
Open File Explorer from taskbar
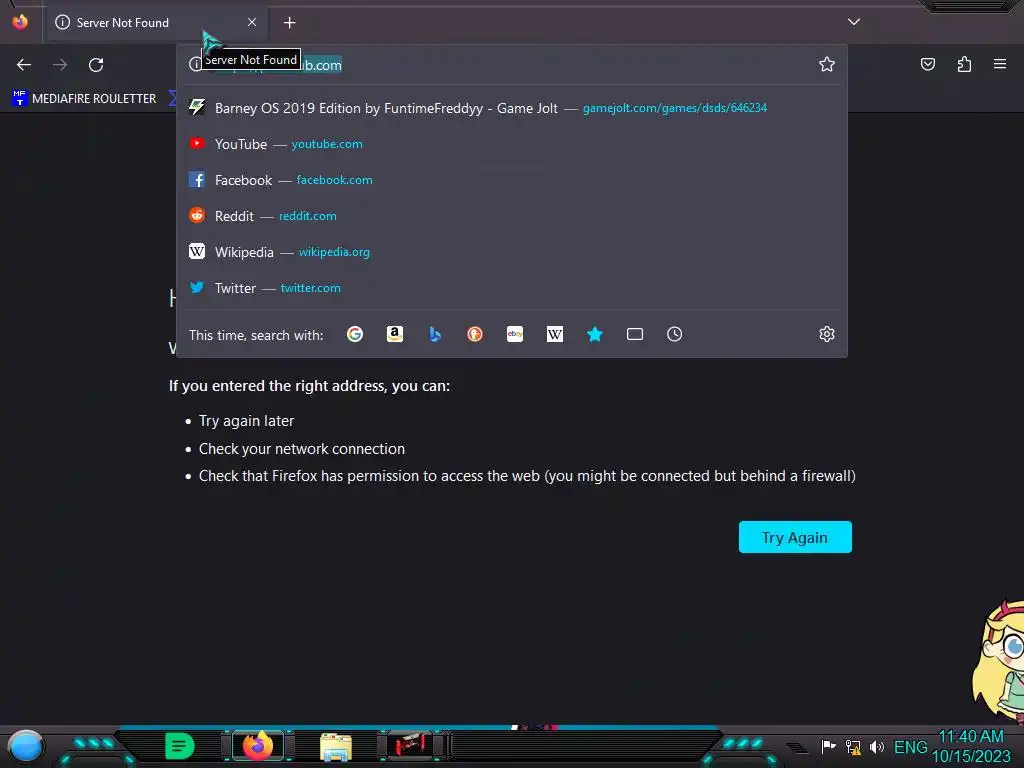pyautogui.click(x=336, y=746)
